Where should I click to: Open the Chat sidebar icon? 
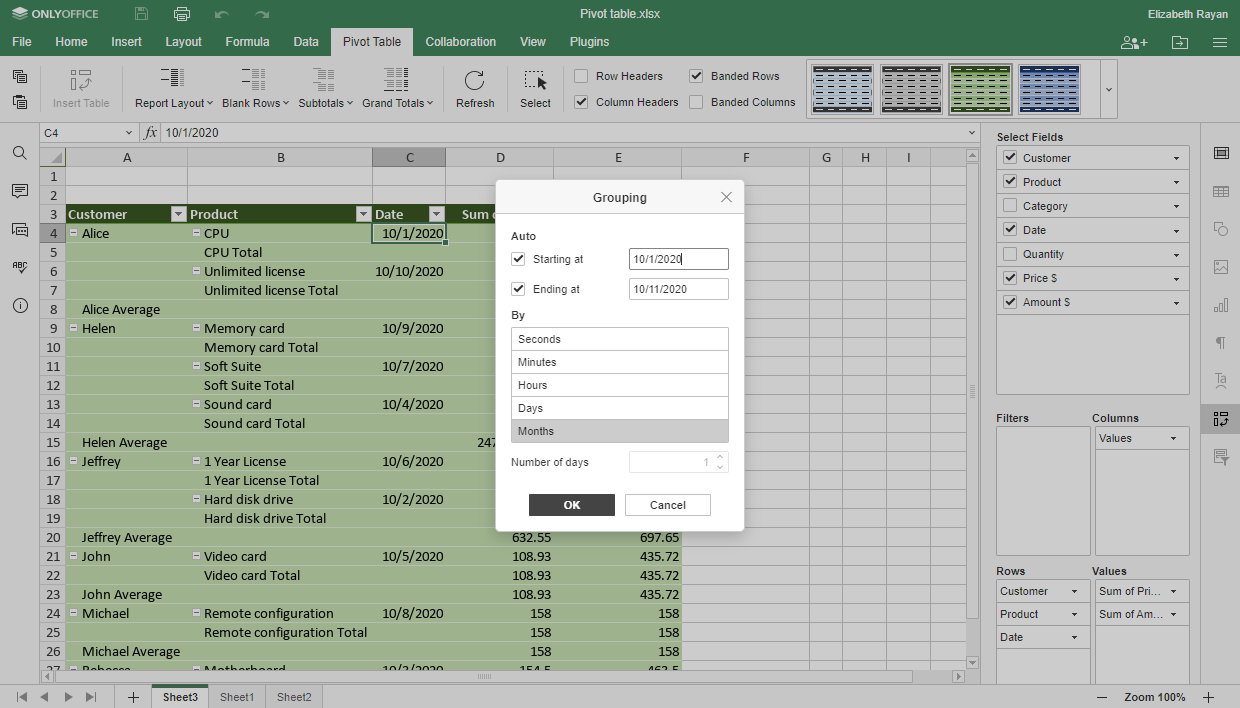click(20, 229)
